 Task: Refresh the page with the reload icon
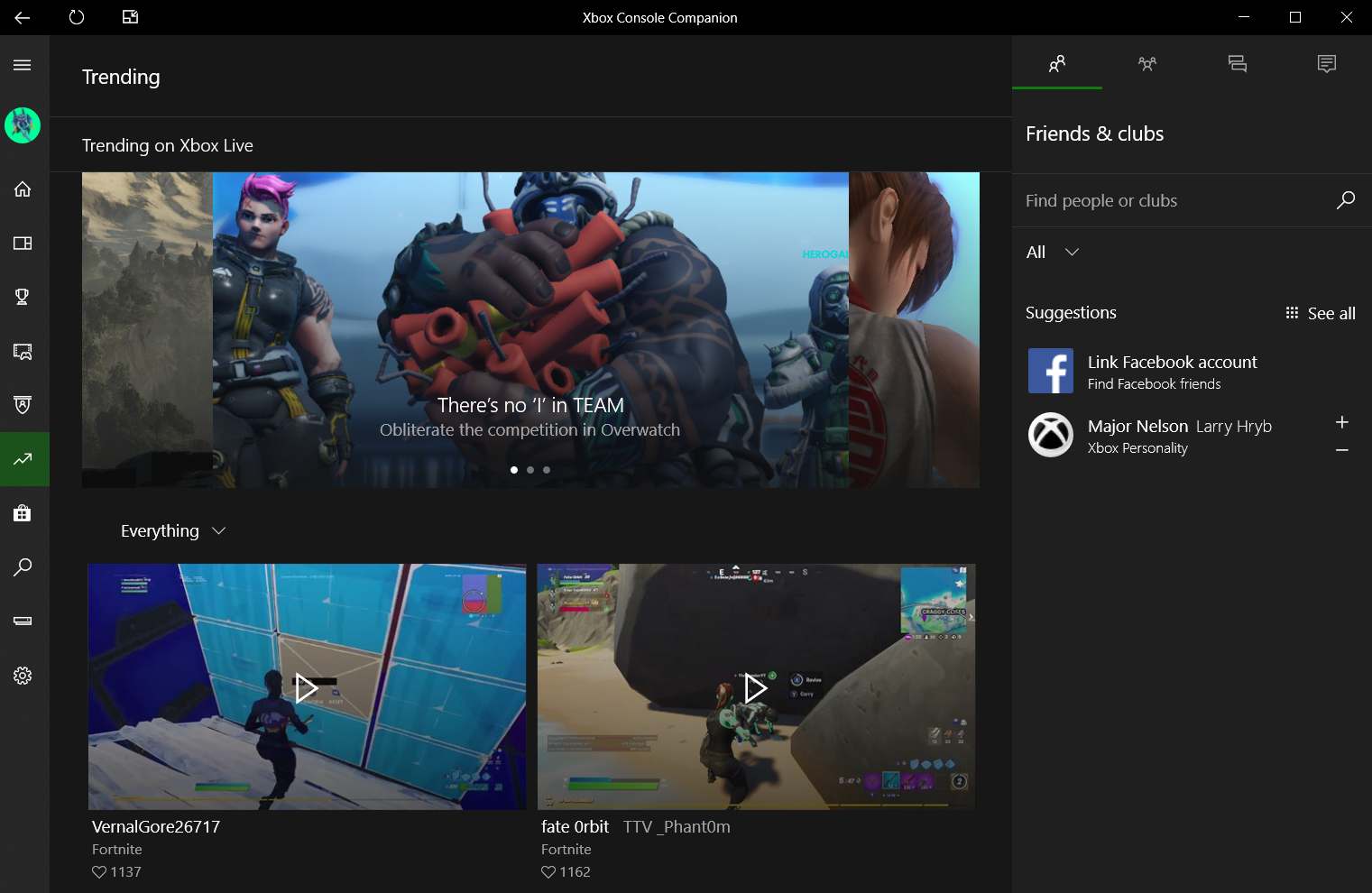tap(77, 17)
